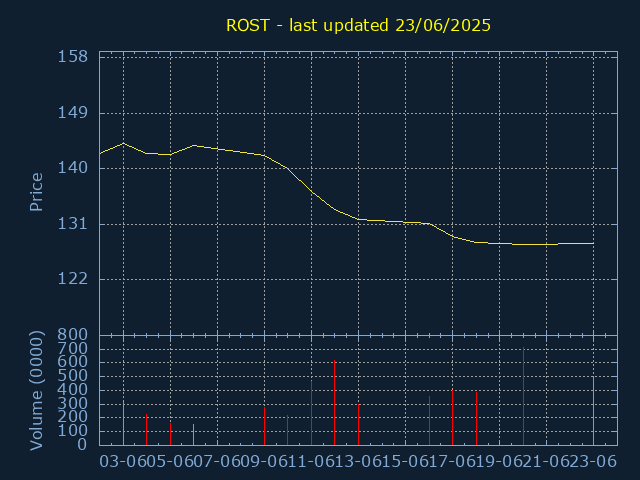Click the 300 volume axis label

click(73, 404)
